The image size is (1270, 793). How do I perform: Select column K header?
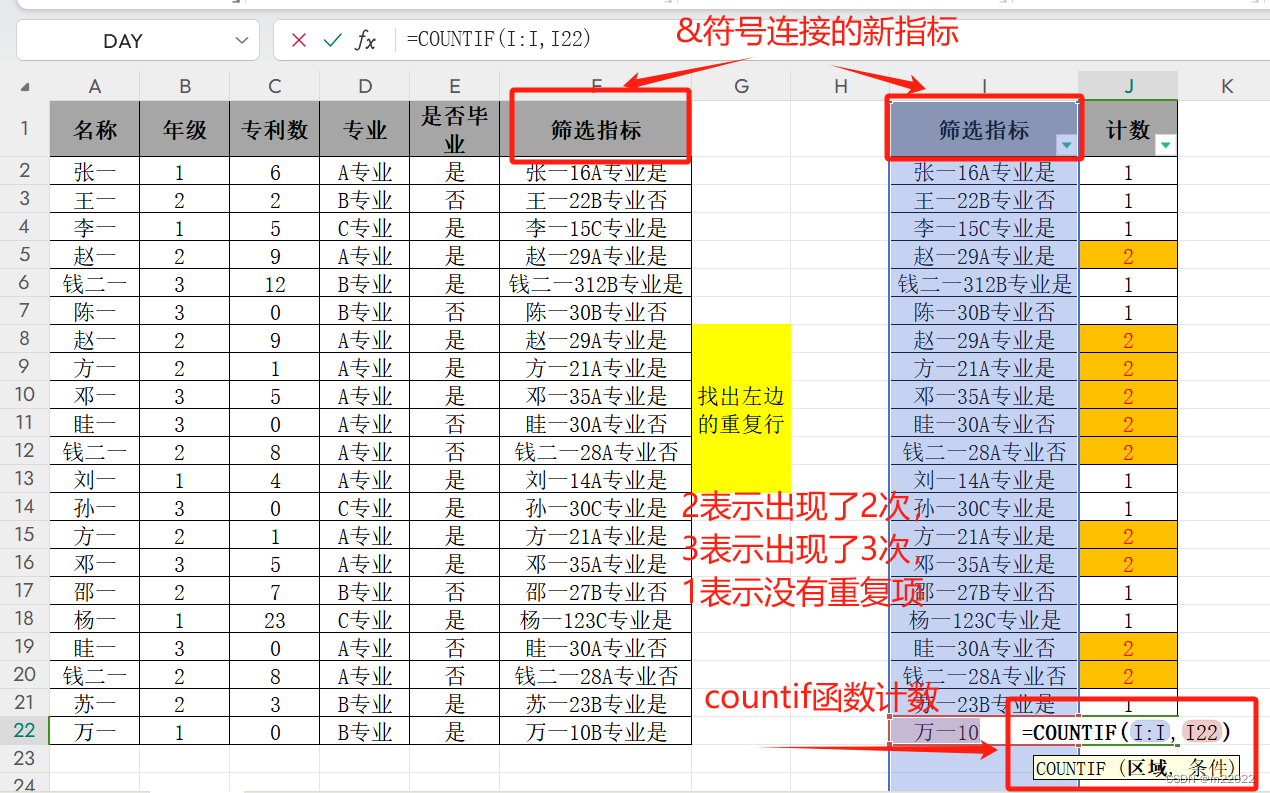tap(1227, 87)
